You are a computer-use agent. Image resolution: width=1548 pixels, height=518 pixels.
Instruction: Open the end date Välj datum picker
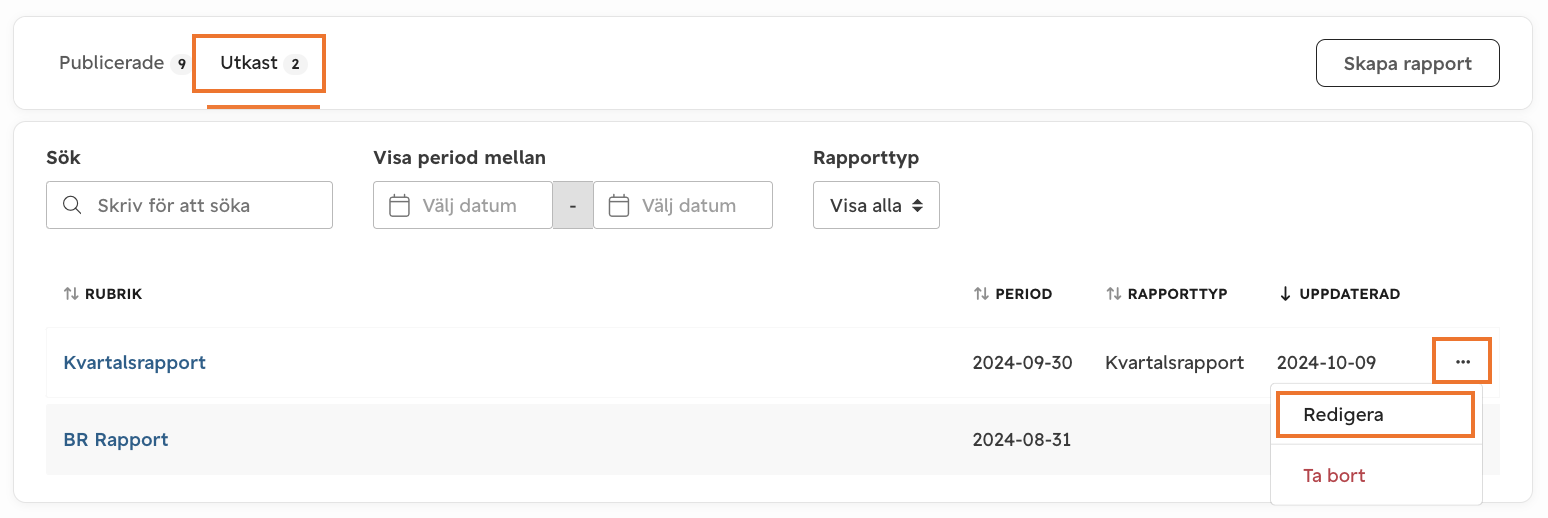click(683, 205)
